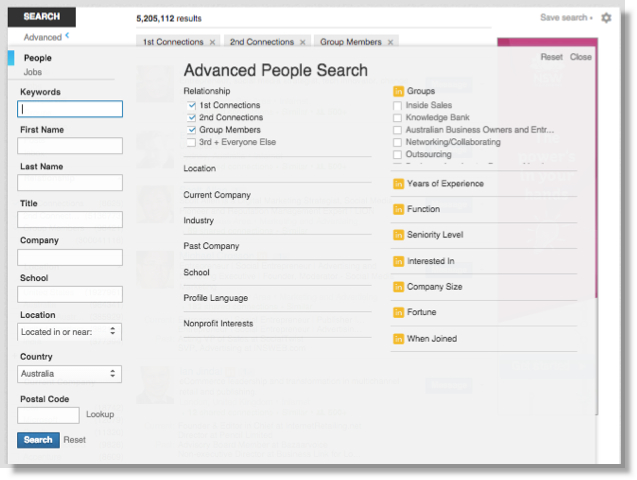Image resolution: width=637 pixels, height=480 pixels.
Task: Remove the 1st Connections filter tag
Action: pyautogui.click(x=212, y=42)
